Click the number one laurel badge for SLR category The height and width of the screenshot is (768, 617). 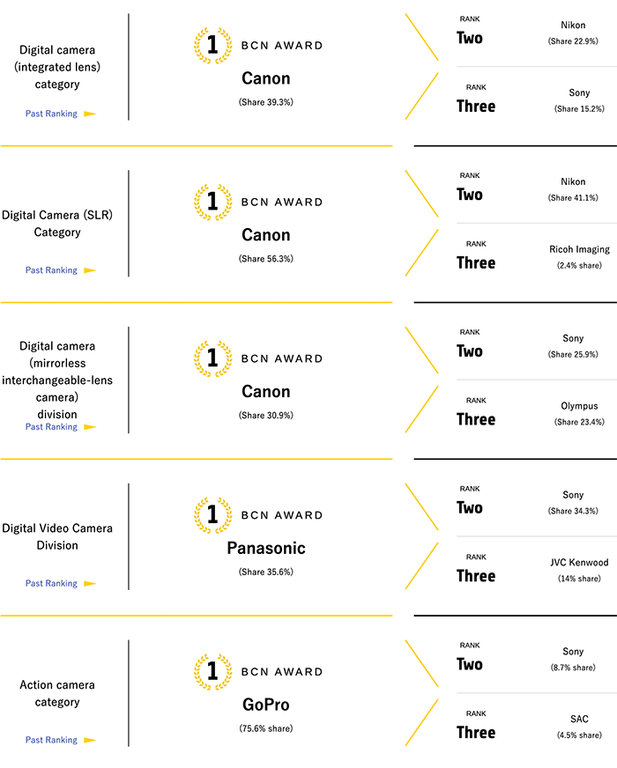[211, 201]
